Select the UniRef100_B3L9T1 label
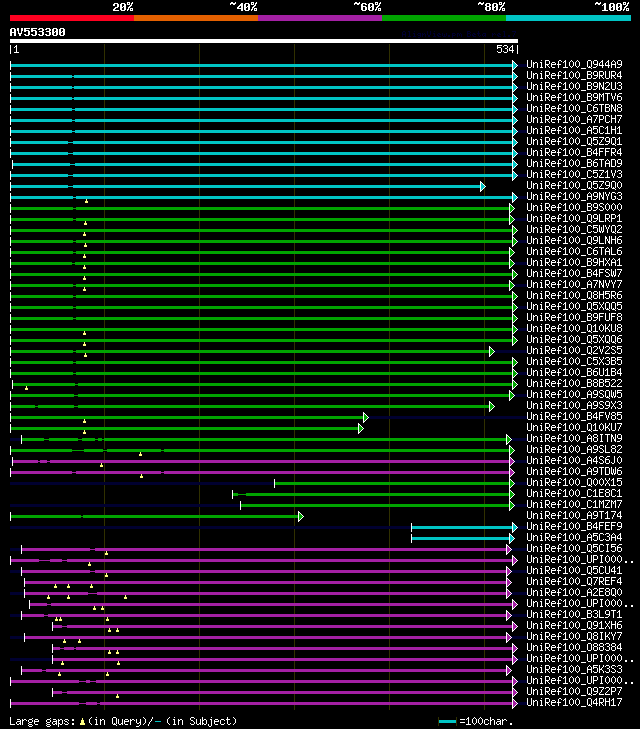640x729 pixels. (x=574, y=615)
